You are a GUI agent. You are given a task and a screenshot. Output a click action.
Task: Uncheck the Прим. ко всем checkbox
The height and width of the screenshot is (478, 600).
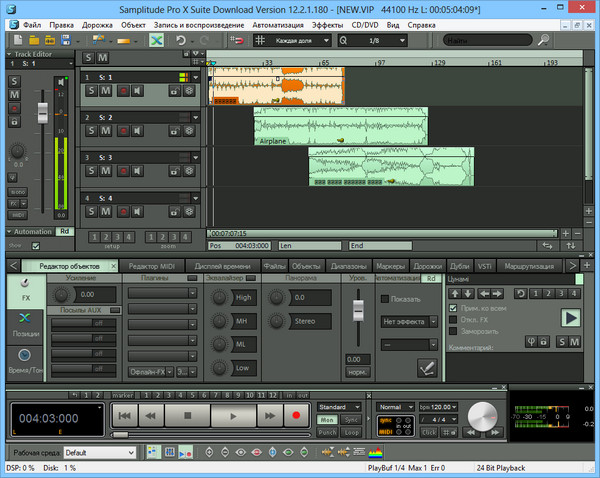coord(453,308)
